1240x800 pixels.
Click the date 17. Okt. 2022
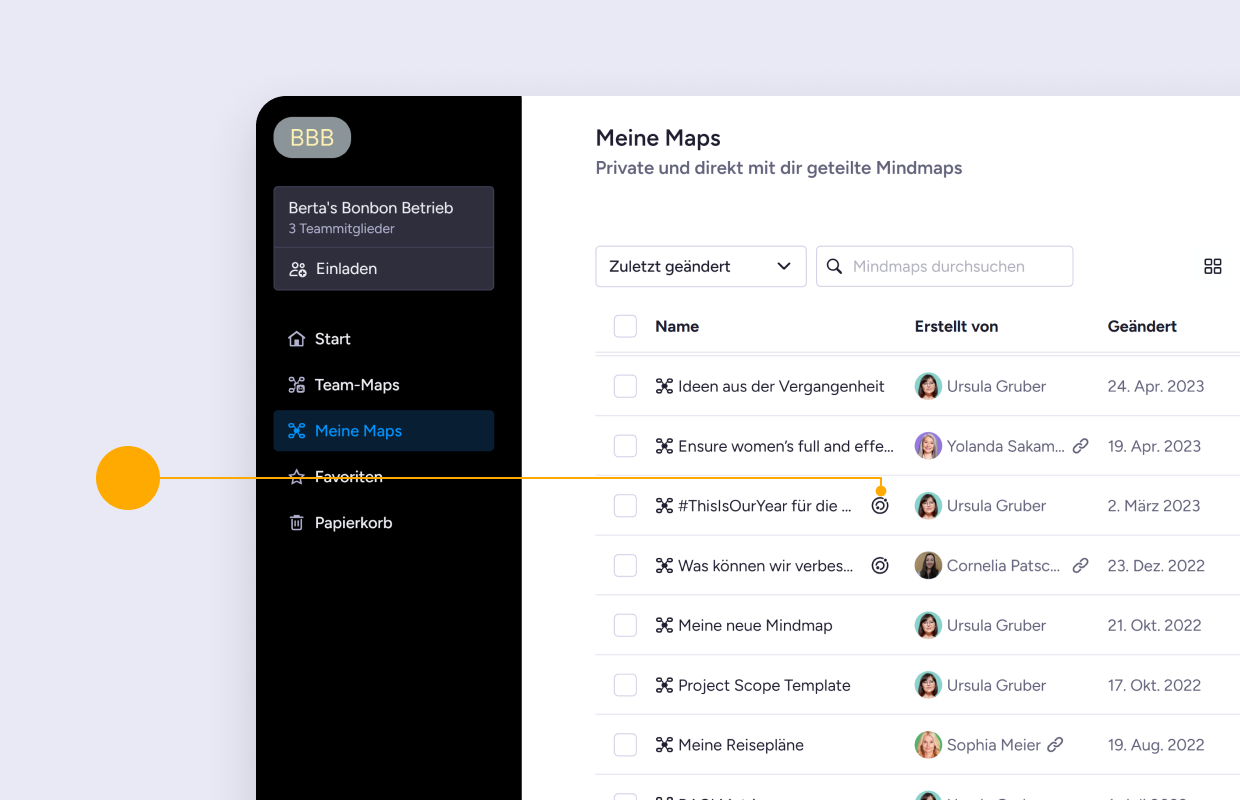tap(1154, 686)
